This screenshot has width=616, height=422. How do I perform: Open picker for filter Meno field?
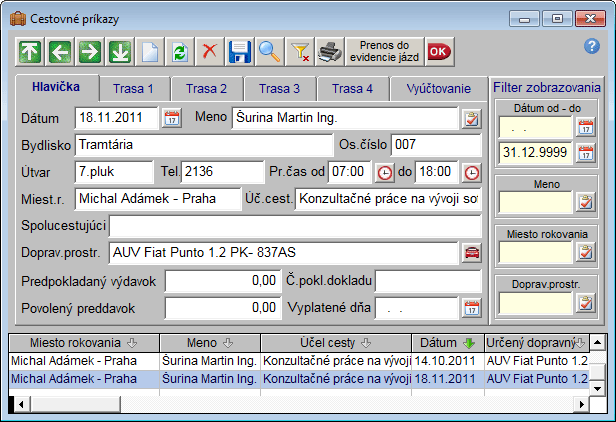click(586, 202)
